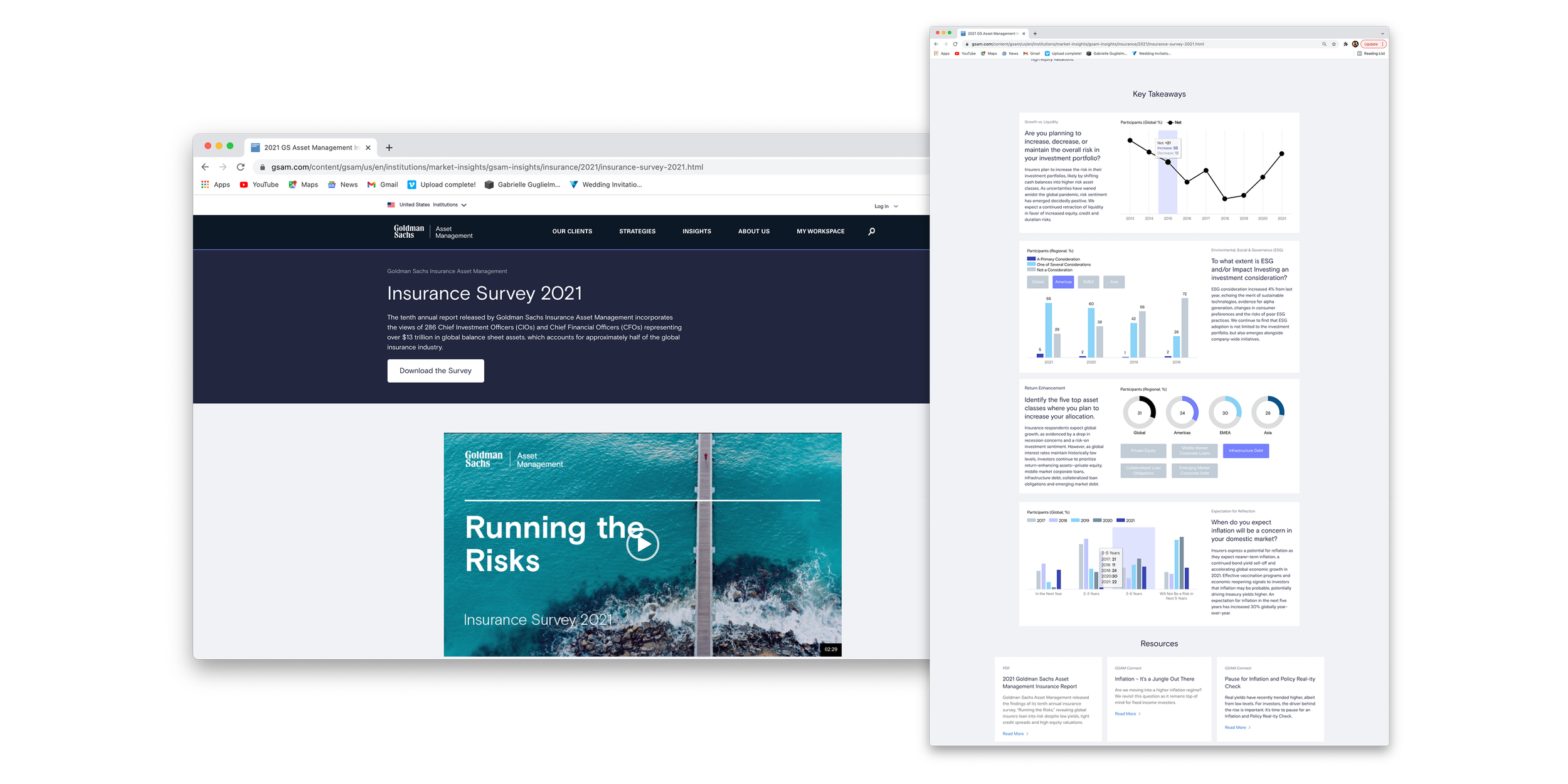Open 'Wedding Invitatio...' bookmark in left window
Image resolution: width=1568 pixels, height=784 pixels.
pos(605,184)
